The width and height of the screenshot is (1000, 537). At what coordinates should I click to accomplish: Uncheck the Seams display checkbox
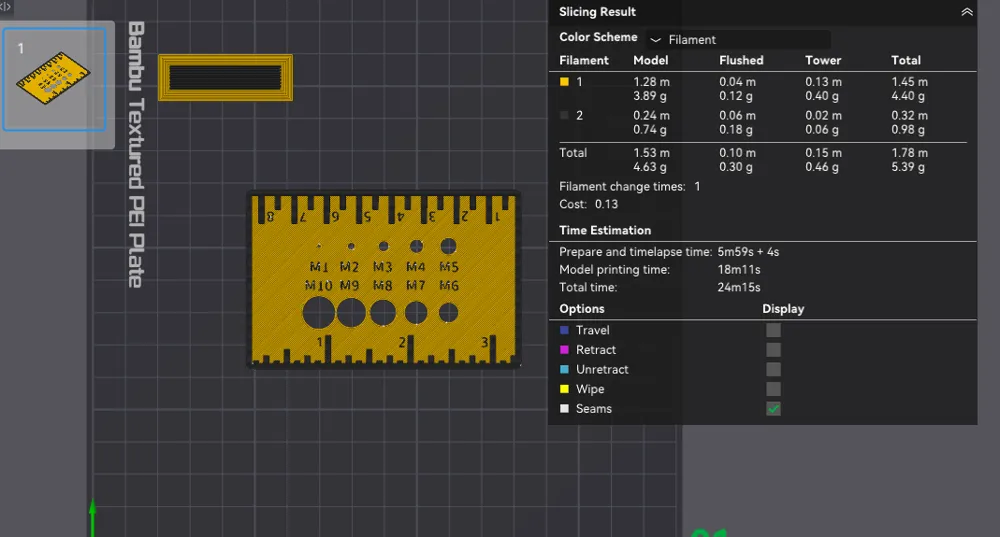[x=773, y=409]
